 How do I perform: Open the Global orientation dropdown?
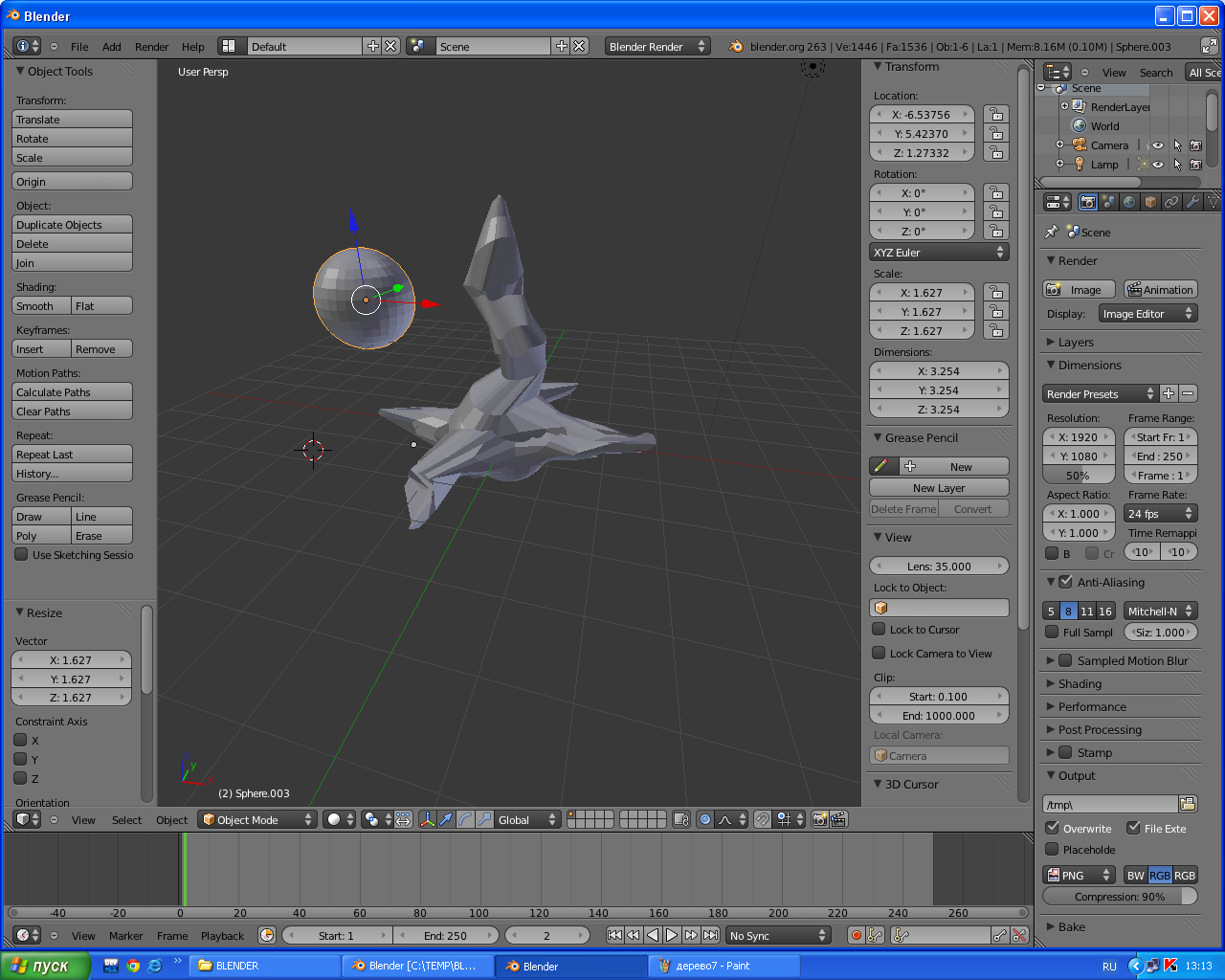pyautogui.click(x=527, y=819)
